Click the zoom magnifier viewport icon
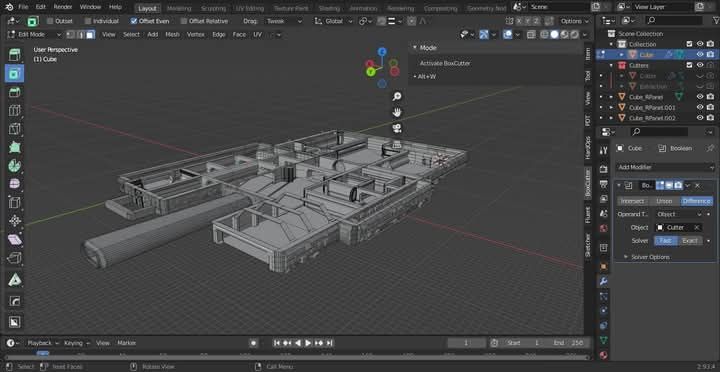The width and height of the screenshot is (720, 372). click(x=397, y=96)
